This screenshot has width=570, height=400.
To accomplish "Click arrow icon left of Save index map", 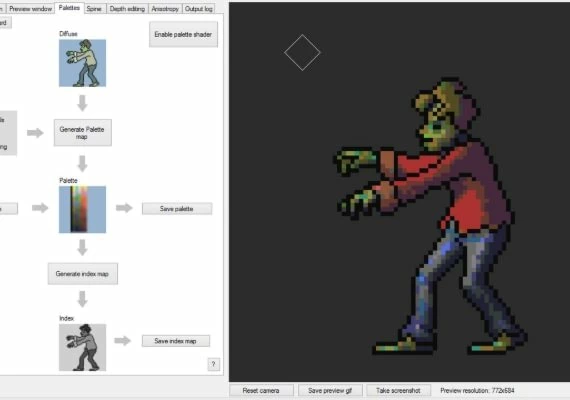I will (123, 341).
